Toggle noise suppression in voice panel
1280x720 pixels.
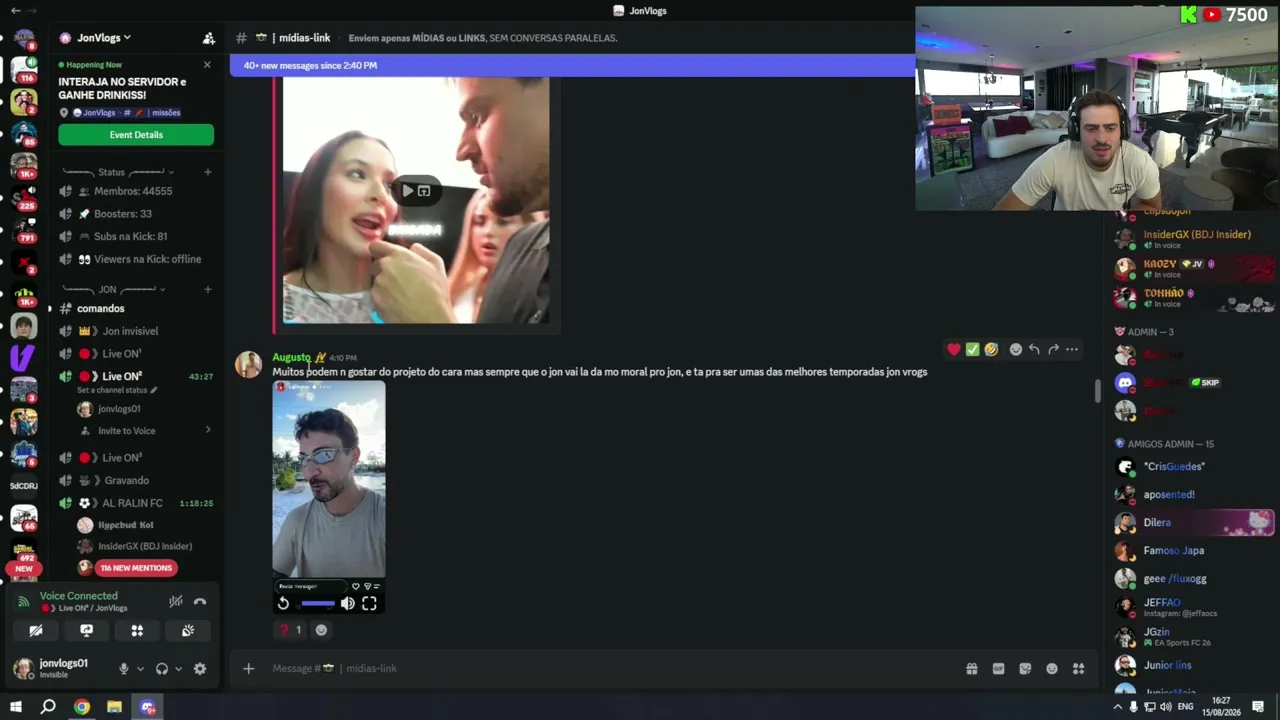pos(176,601)
